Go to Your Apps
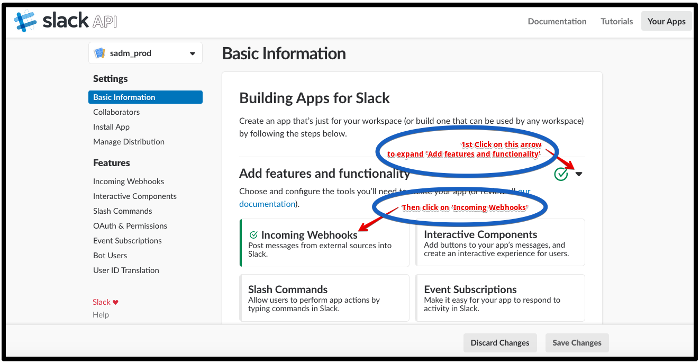Viewport: 700px width, 363px height. tap(666, 21)
